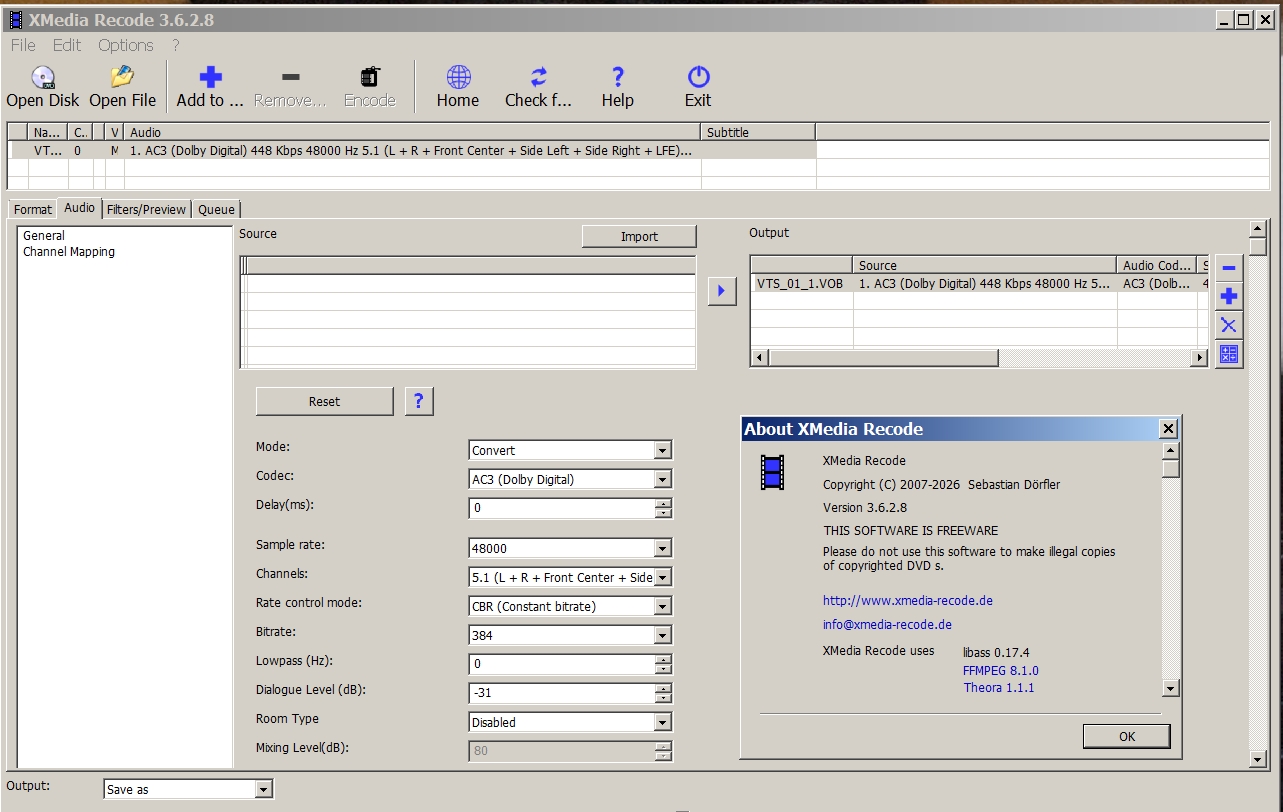Click the Output list horizontal scrollbar right arrow
1283x812 pixels.
[1200, 358]
